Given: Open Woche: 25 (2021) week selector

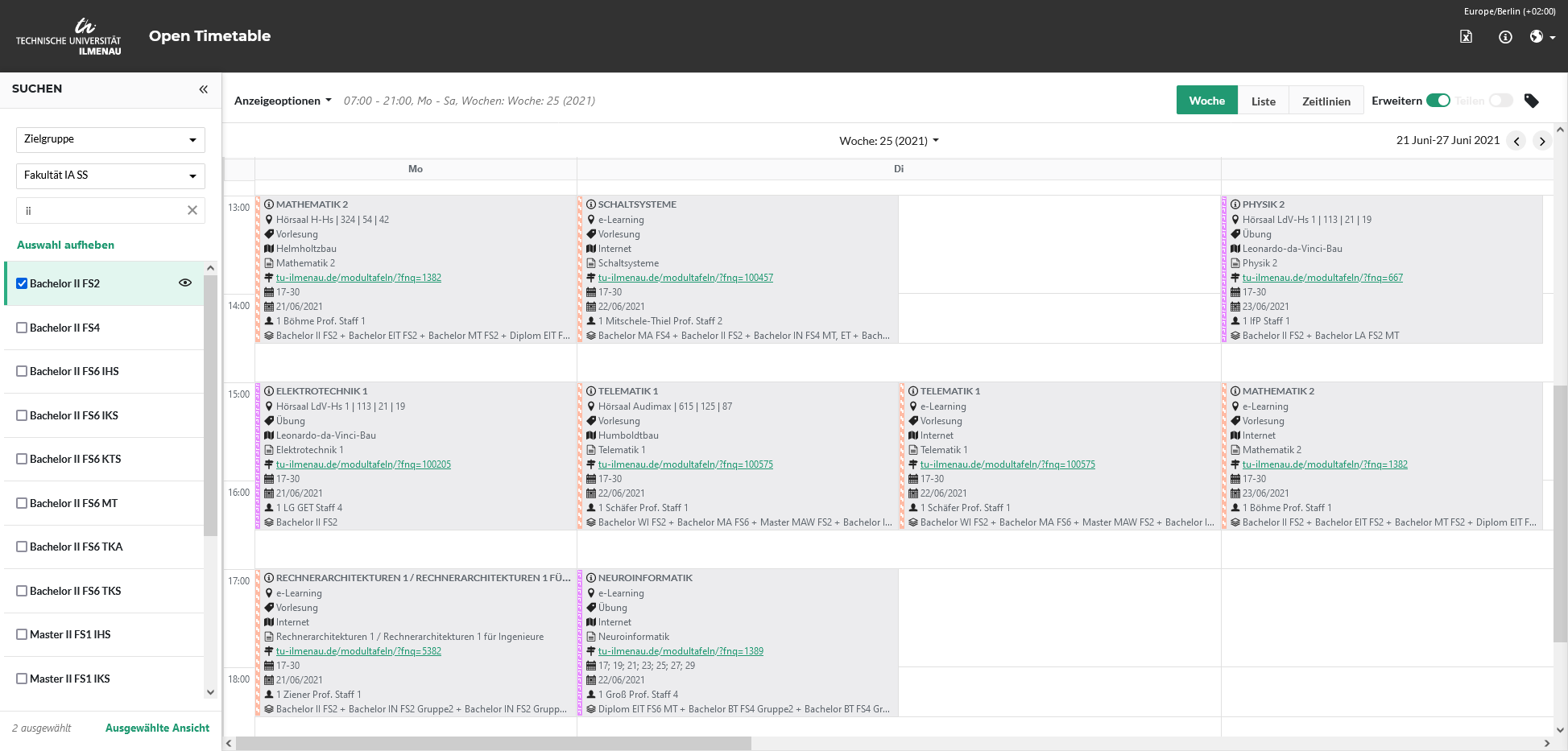Looking at the screenshot, I should pyautogui.click(x=889, y=141).
